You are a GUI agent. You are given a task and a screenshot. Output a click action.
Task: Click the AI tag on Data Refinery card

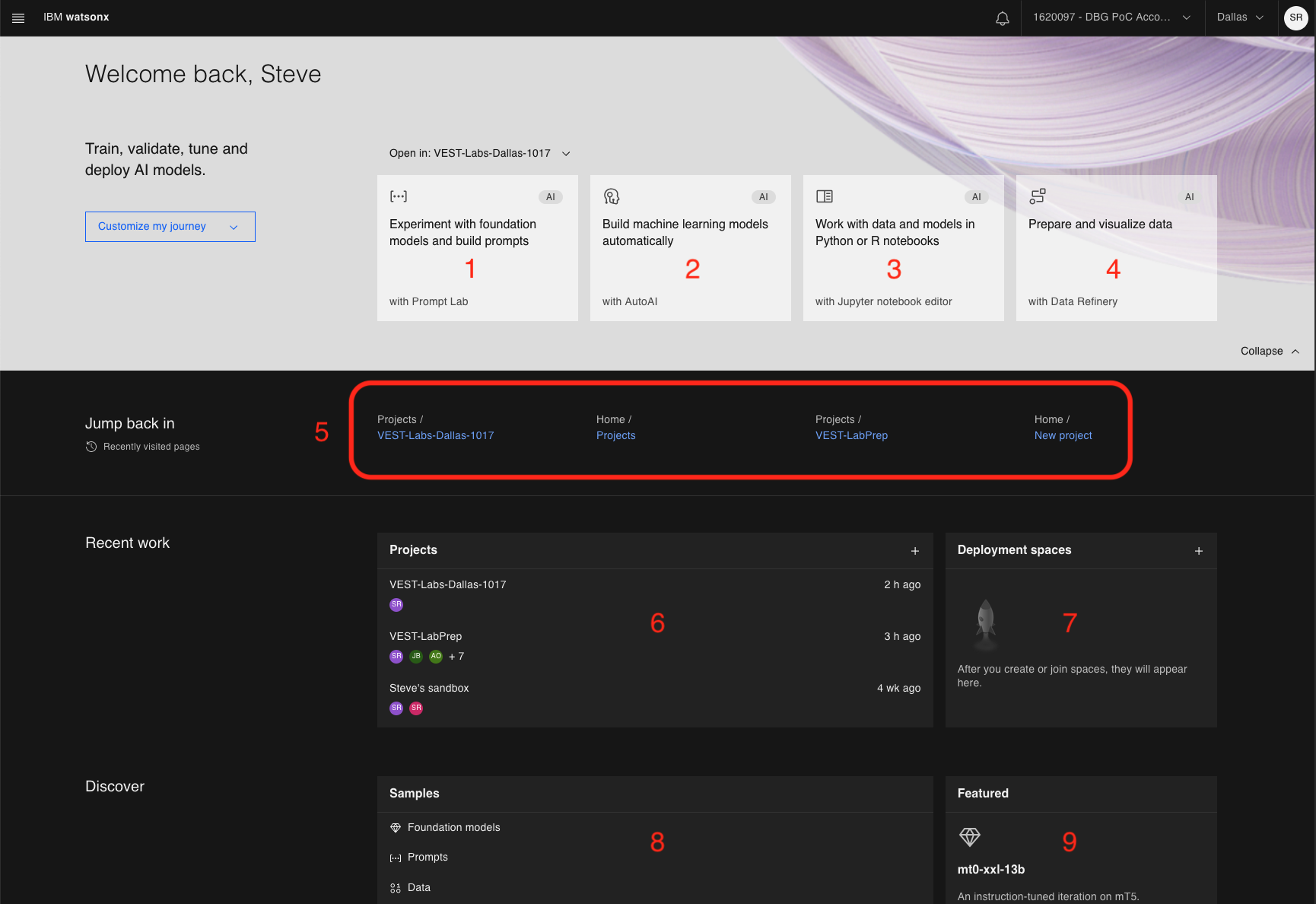pos(1190,197)
